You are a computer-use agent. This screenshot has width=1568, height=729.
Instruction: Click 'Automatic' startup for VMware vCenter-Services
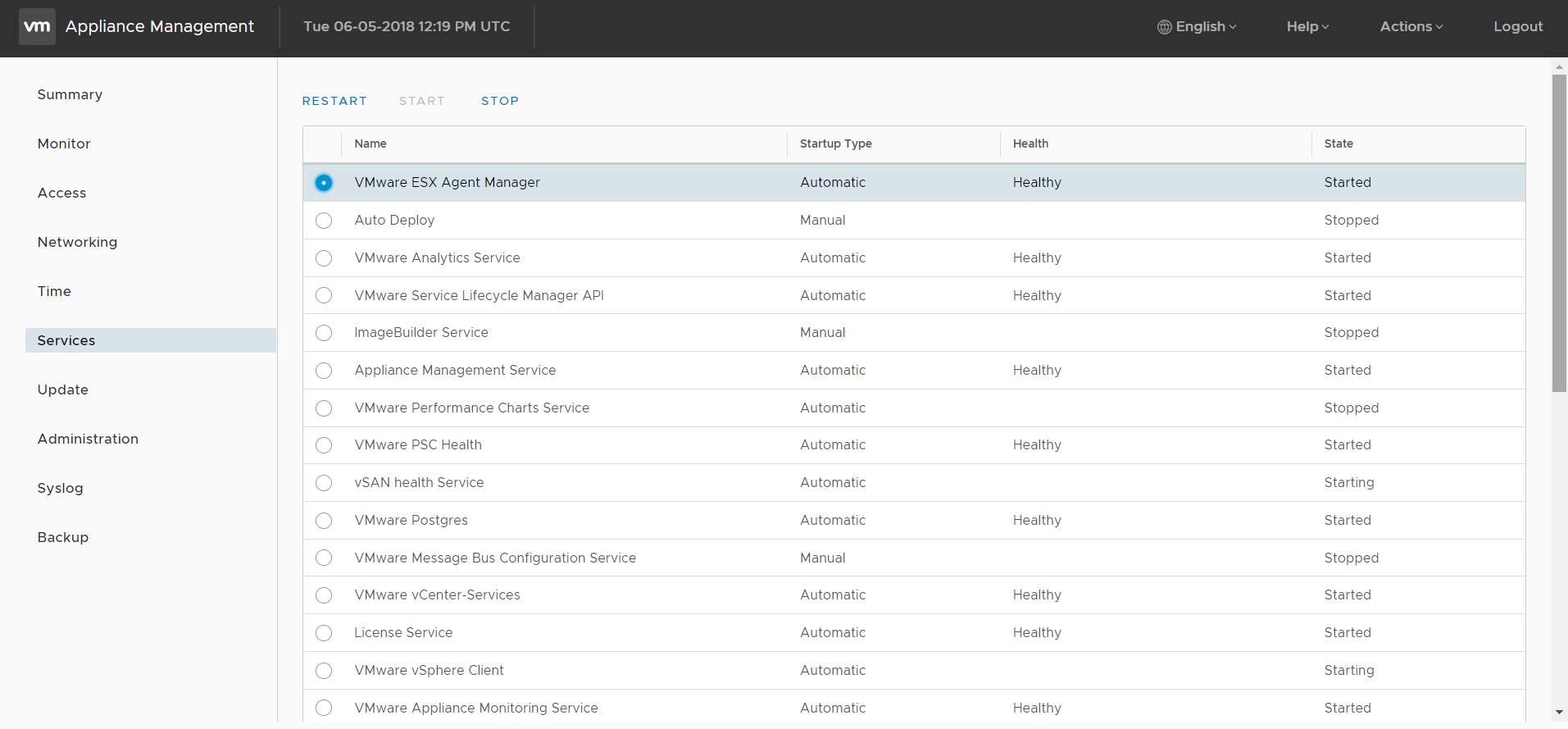[x=833, y=595]
